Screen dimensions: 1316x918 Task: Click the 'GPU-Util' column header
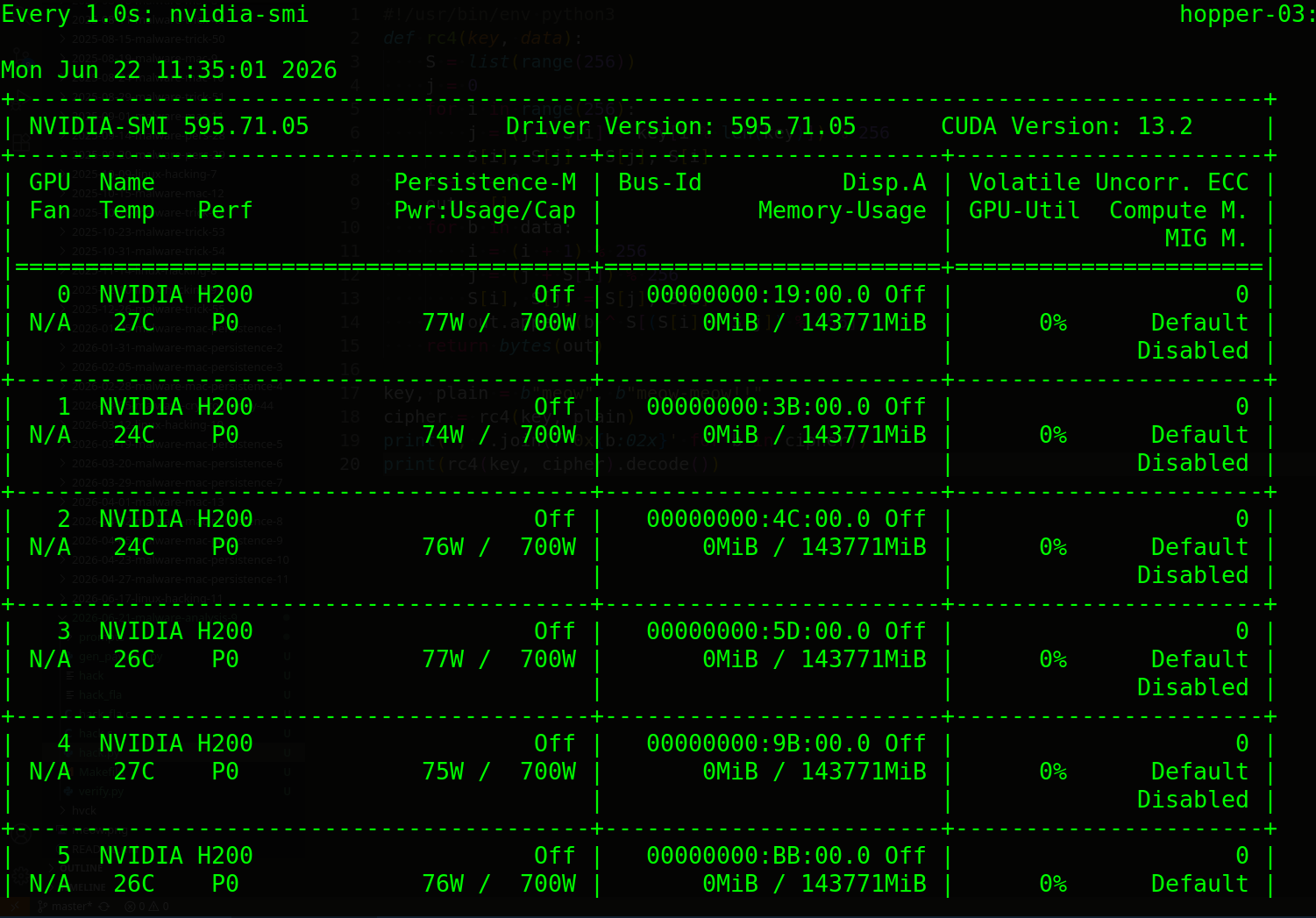tap(1025, 210)
